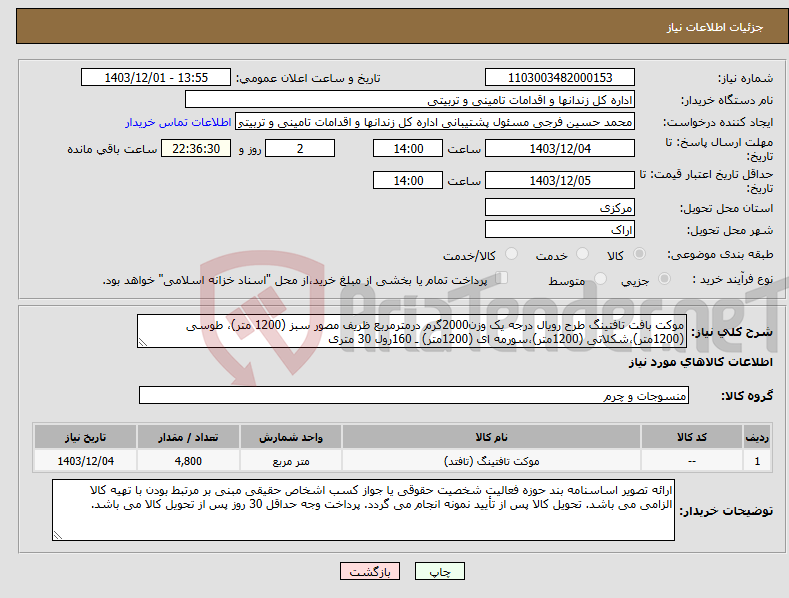Click the بازگشت back button
Viewport: 789px width, 598px height.
(x=370, y=572)
